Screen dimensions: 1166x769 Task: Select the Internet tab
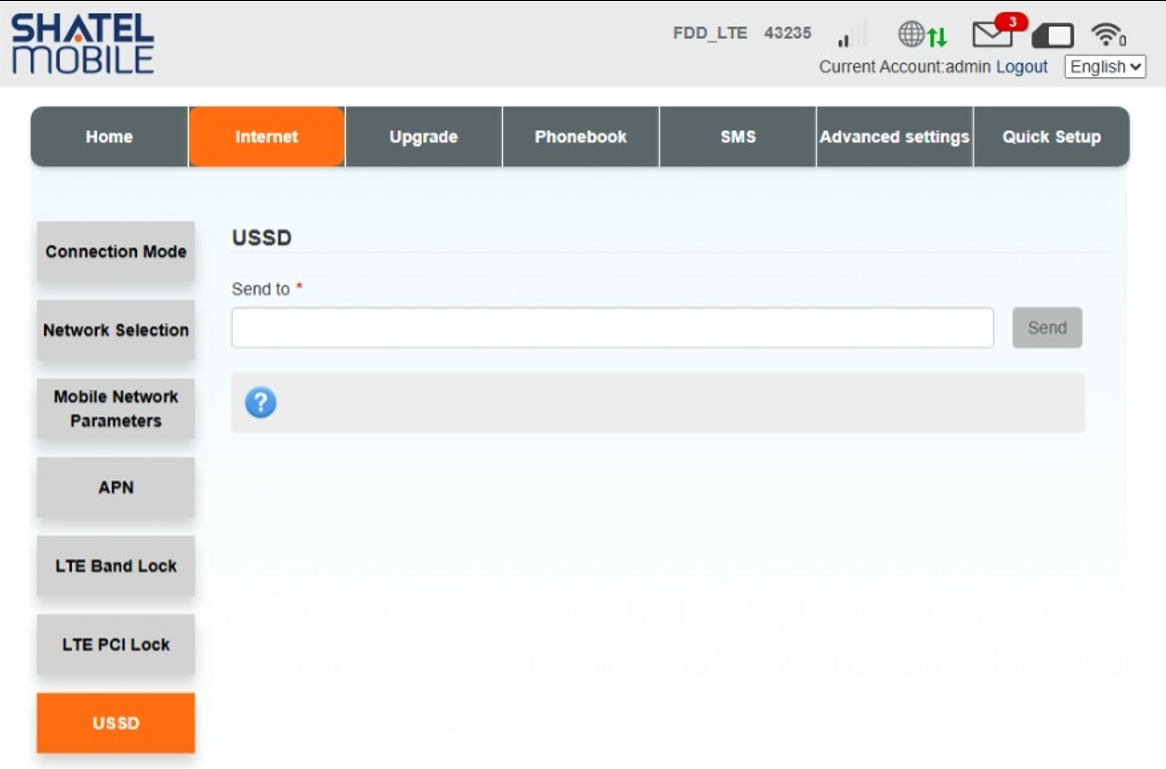pyautogui.click(x=266, y=137)
